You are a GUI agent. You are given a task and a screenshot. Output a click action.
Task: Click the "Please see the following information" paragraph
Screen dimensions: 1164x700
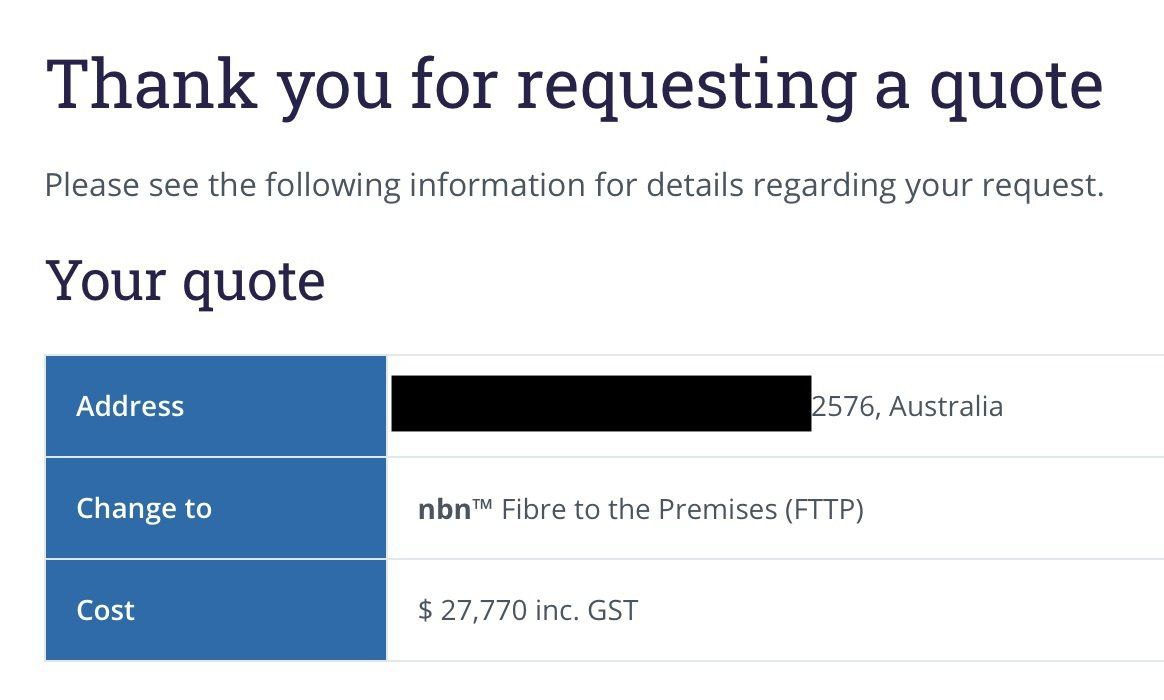coord(574,186)
